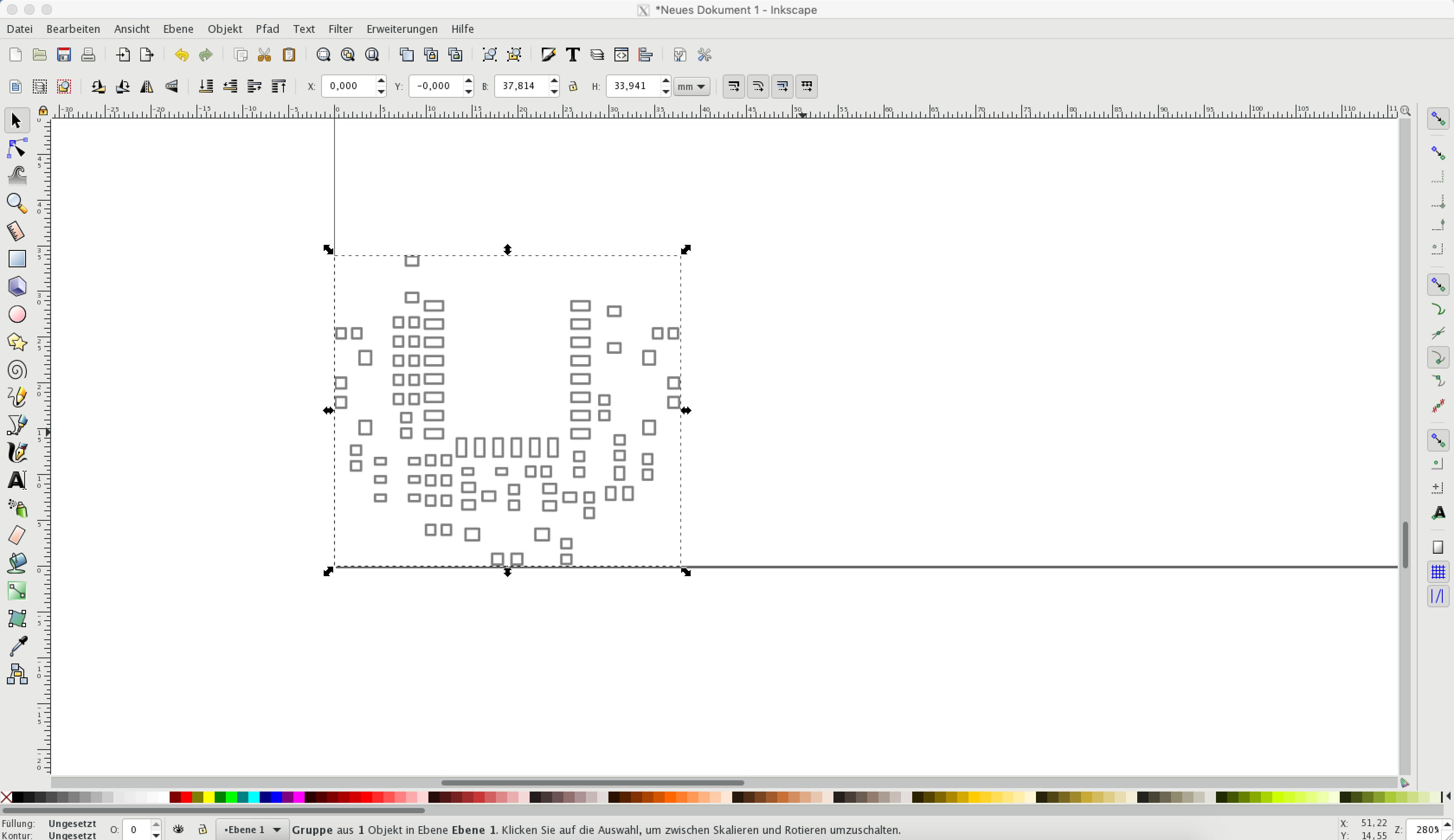This screenshot has height=840, width=1454.
Task: Open the mm units dropdown
Action: point(691,86)
